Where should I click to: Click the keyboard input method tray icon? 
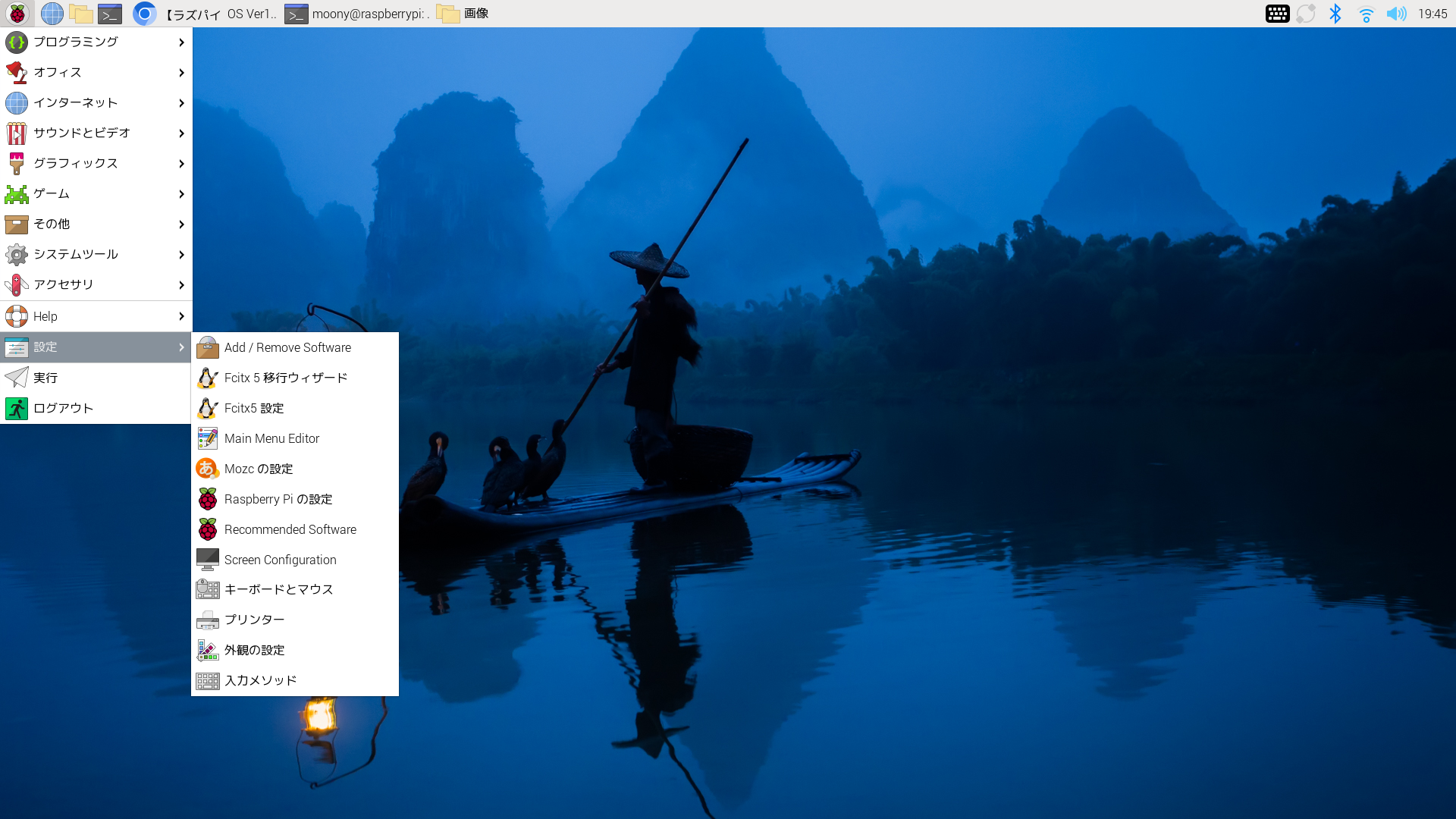pos(1277,14)
